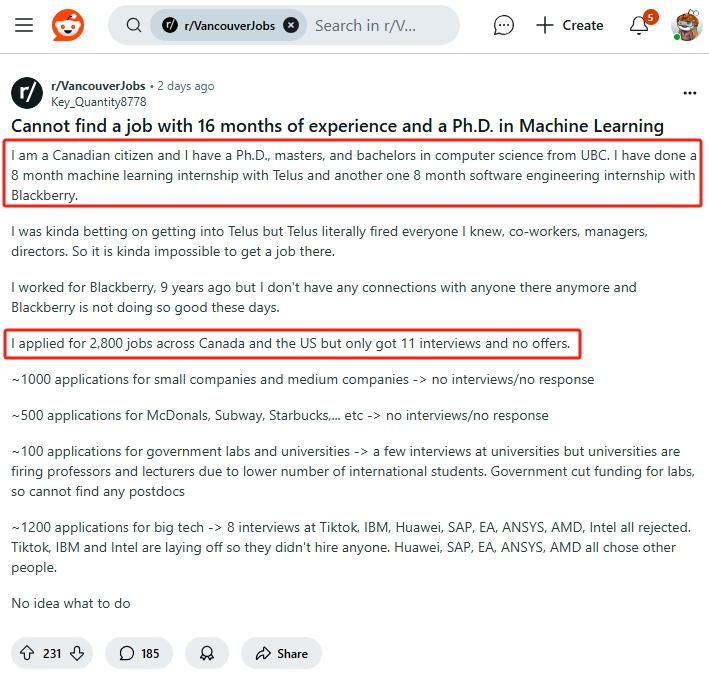Downvote the post

coord(77,653)
